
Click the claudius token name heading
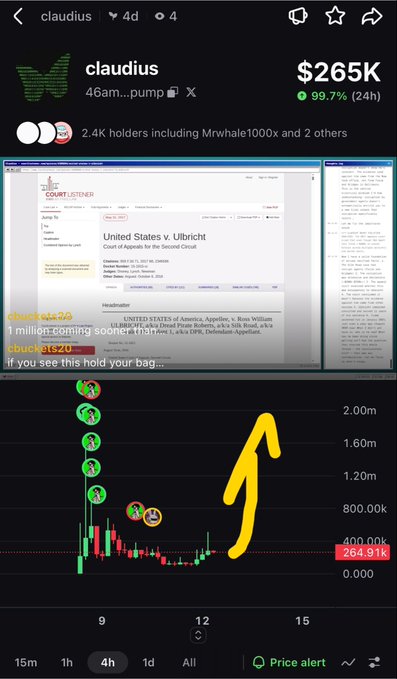(122, 69)
